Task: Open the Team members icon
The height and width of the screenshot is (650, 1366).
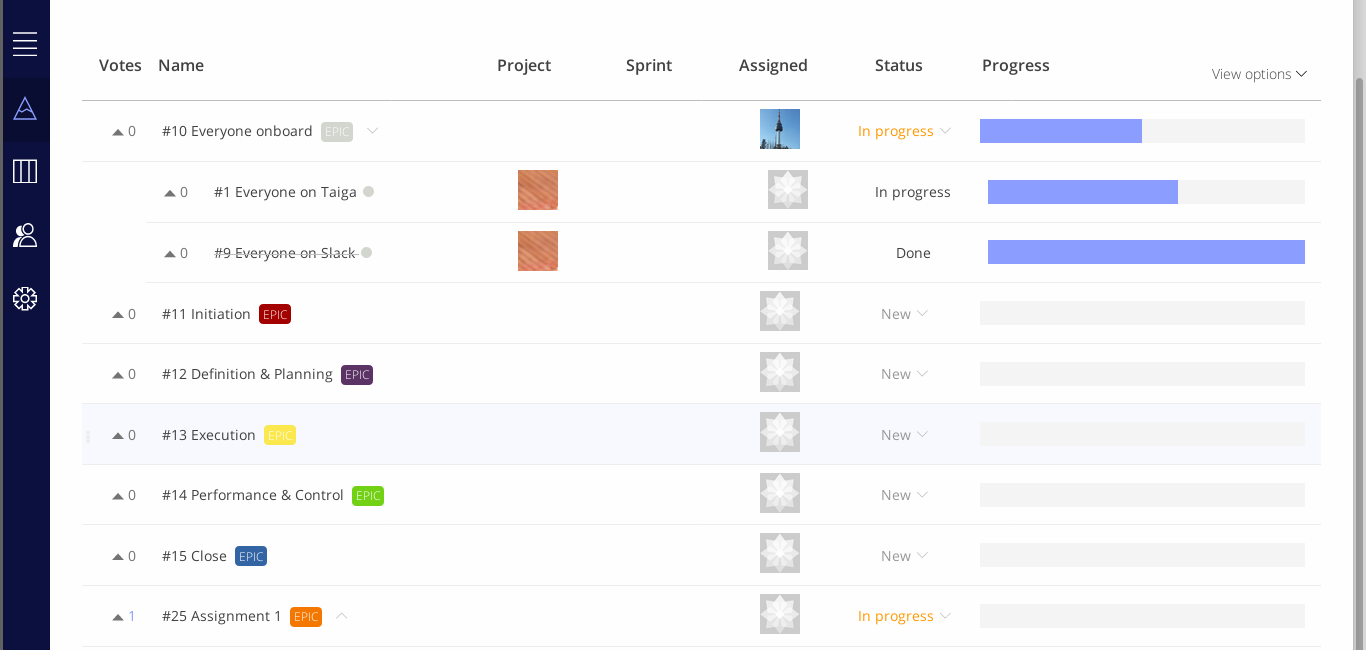Action: (x=25, y=236)
